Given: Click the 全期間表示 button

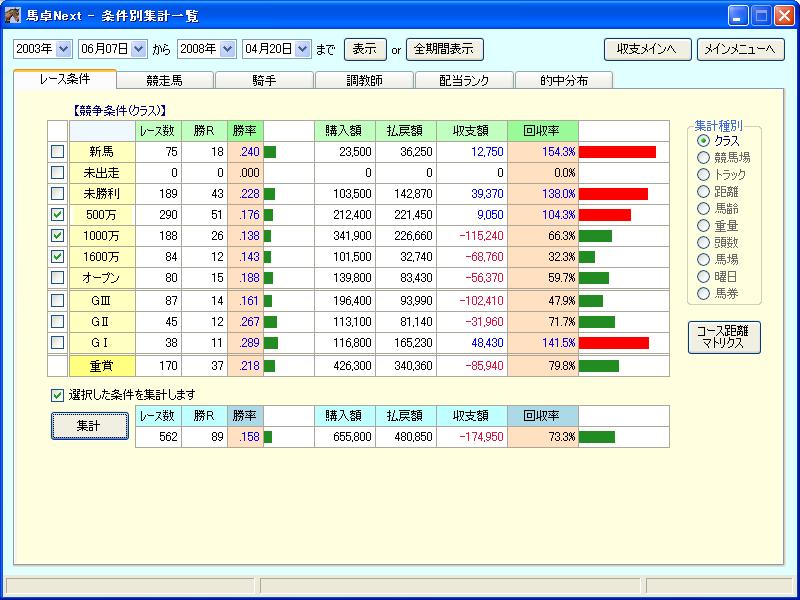Looking at the screenshot, I should pos(444,49).
